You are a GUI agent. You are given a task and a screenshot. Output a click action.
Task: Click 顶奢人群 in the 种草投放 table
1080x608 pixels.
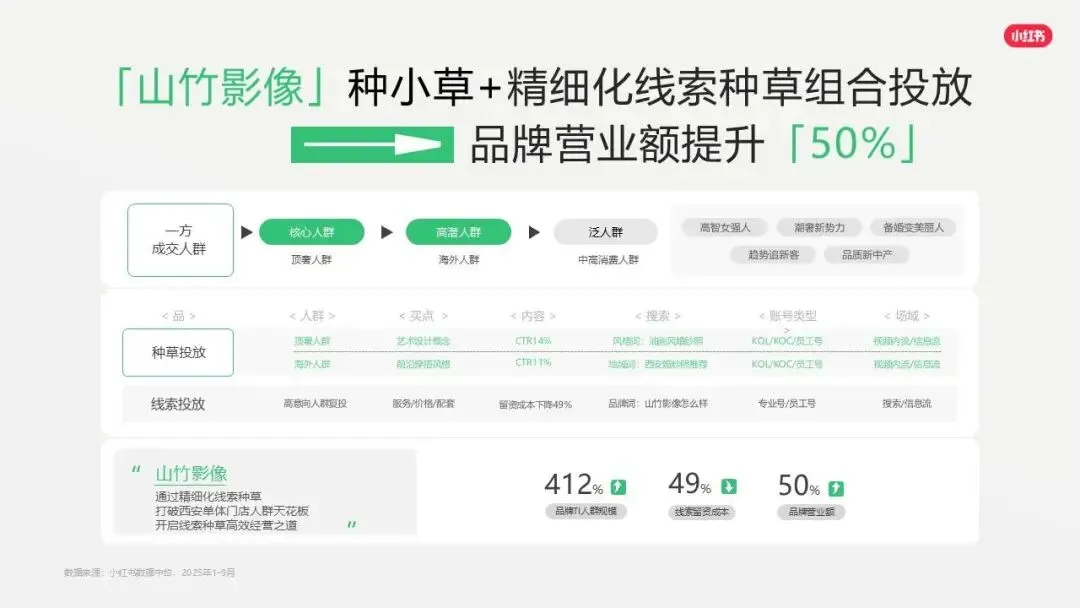312,341
